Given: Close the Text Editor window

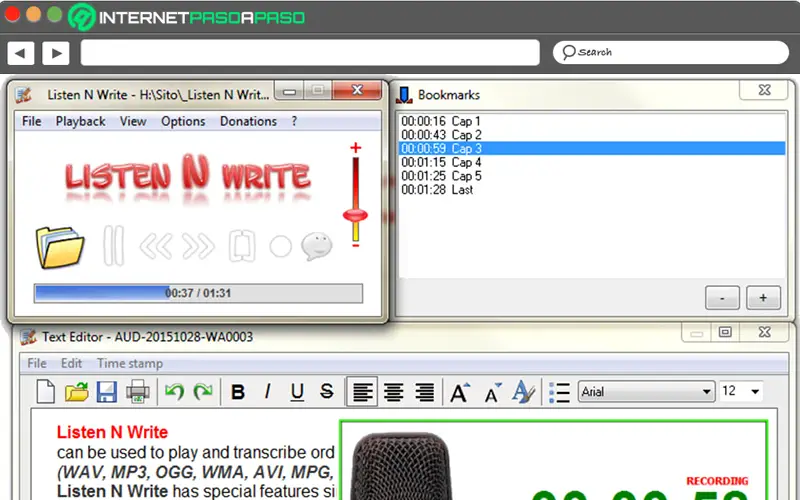Looking at the screenshot, I should tap(764, 332).
